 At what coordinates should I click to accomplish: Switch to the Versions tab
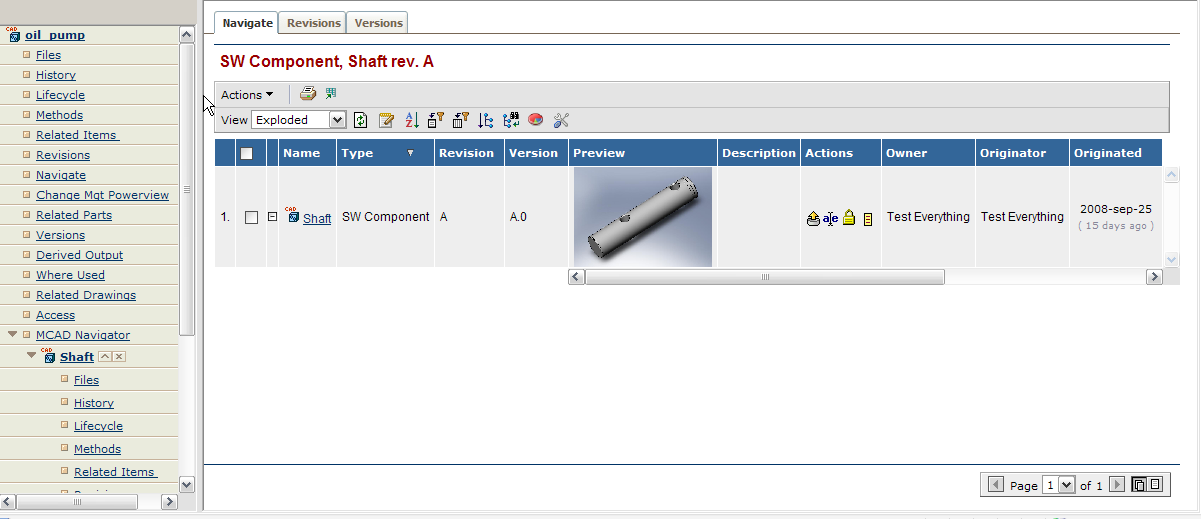(x=379, y=23)
